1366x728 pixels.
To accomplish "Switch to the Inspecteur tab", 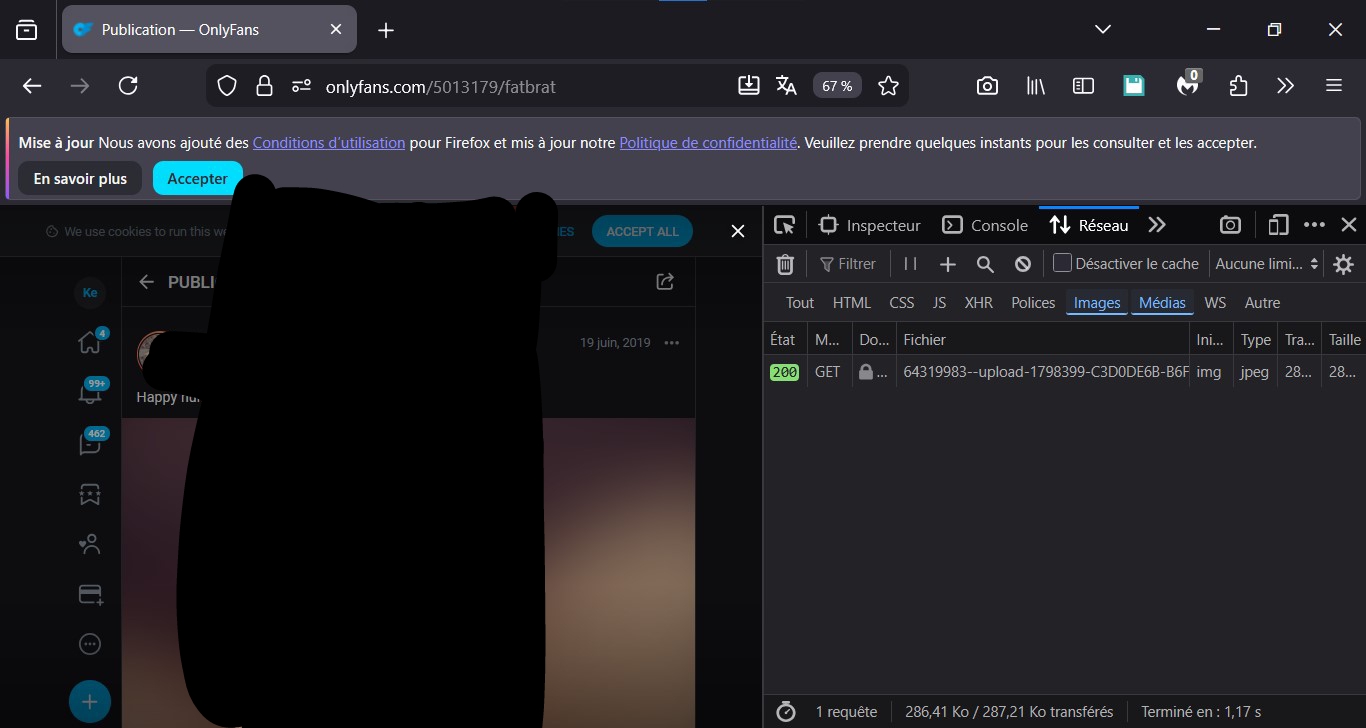I will [x=869, y=226].
